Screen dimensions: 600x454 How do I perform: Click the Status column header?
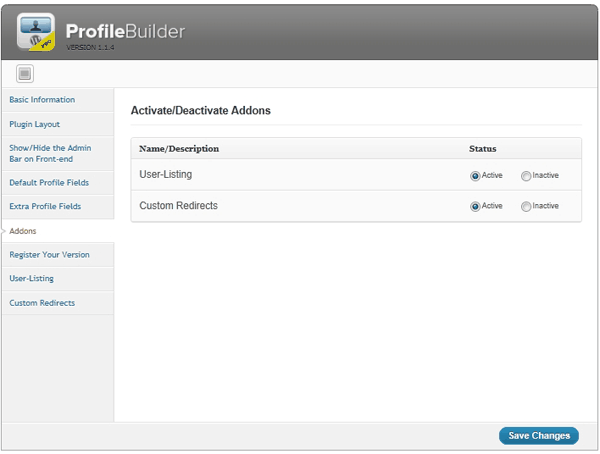(483, 149)
